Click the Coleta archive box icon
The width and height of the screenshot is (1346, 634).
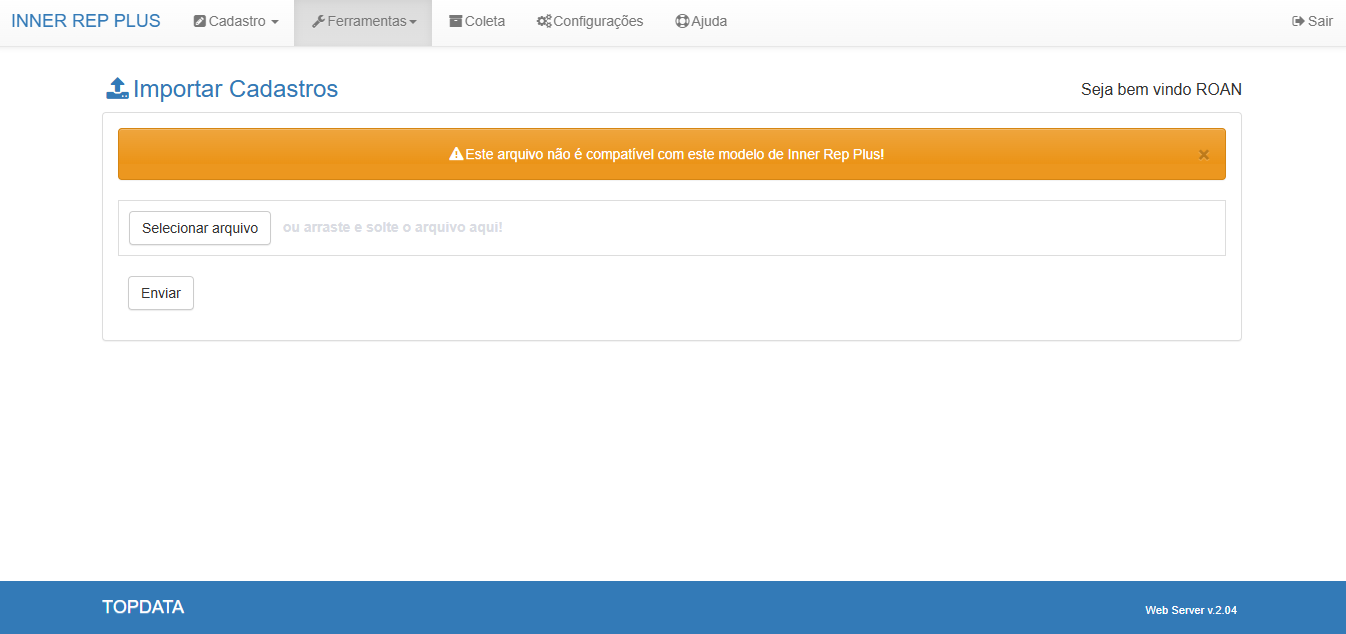pos(456,21)
